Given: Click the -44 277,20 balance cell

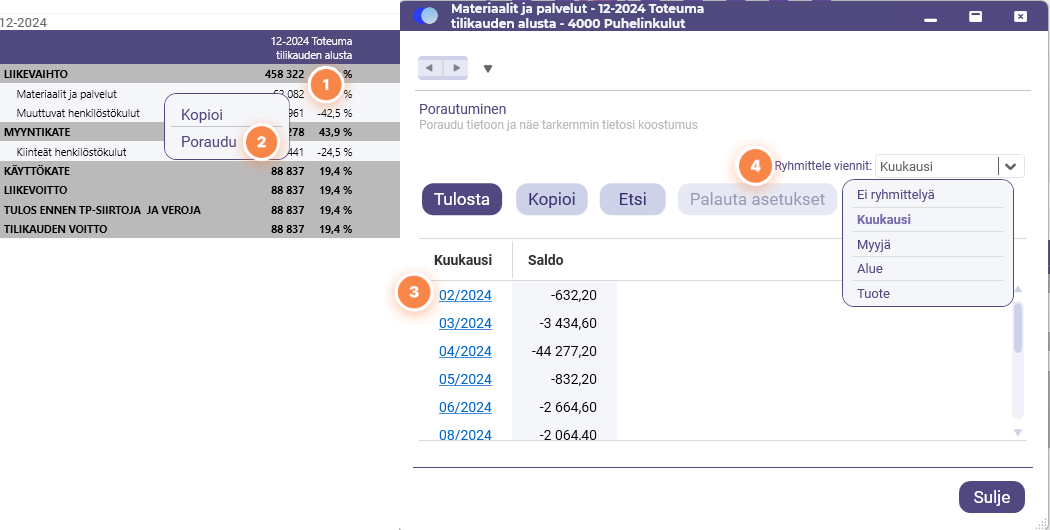Looking at the screenshot, I should coord(565,351).
